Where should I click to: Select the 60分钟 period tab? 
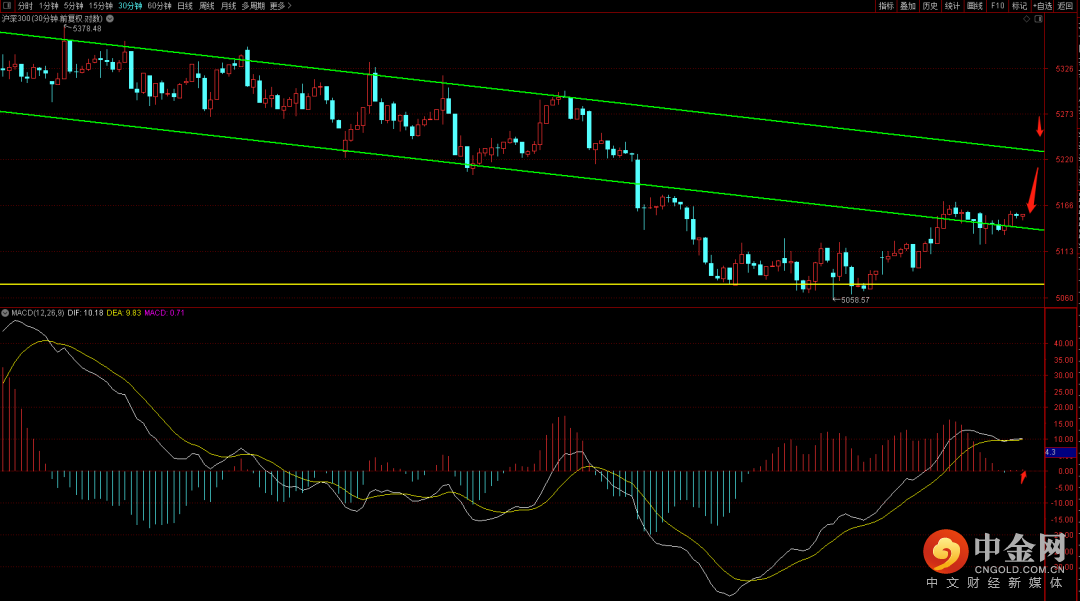coord(159,6)
